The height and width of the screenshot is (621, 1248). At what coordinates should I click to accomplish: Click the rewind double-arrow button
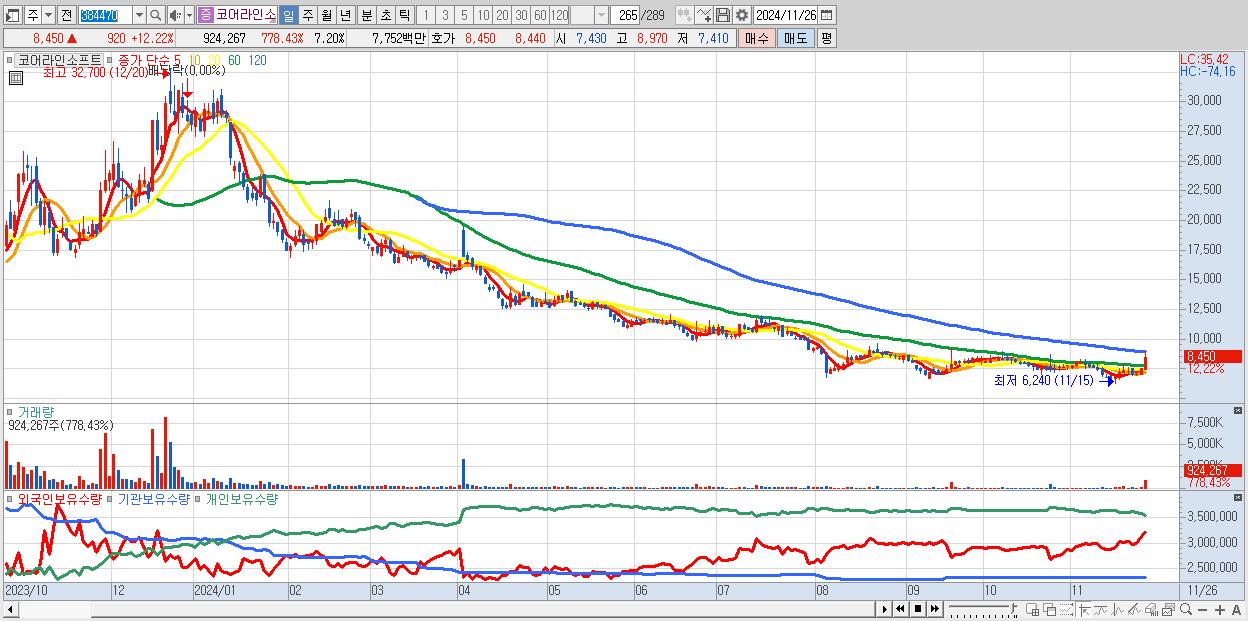click(x=901, y=609)
